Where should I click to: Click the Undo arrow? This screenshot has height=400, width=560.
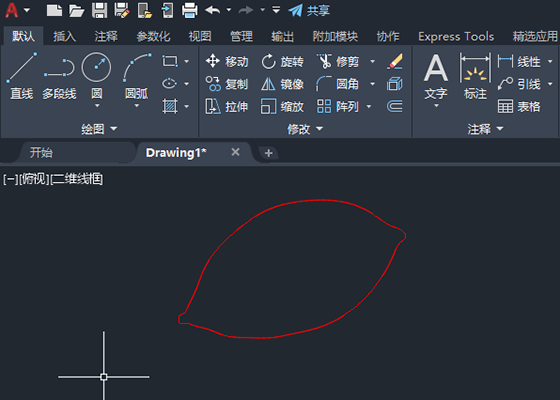212,10
